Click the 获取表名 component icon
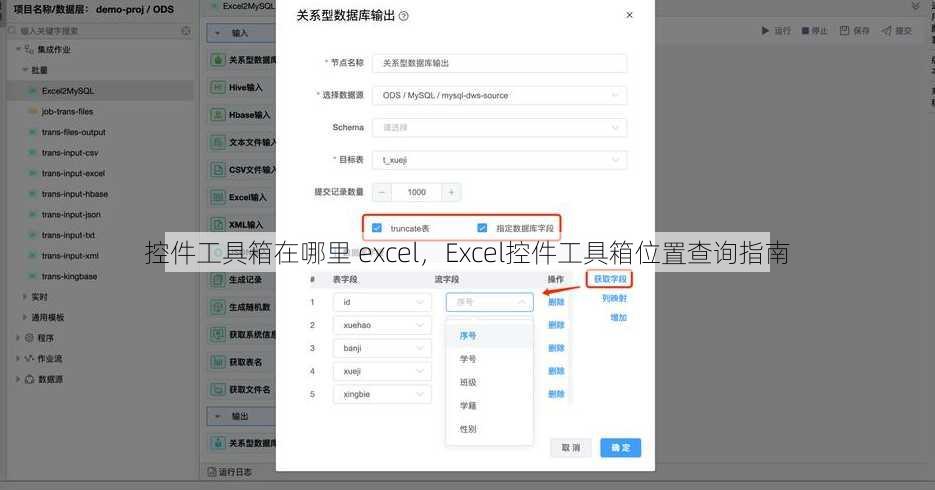This screenshot has height=490, width=935. tap(217, 362)
